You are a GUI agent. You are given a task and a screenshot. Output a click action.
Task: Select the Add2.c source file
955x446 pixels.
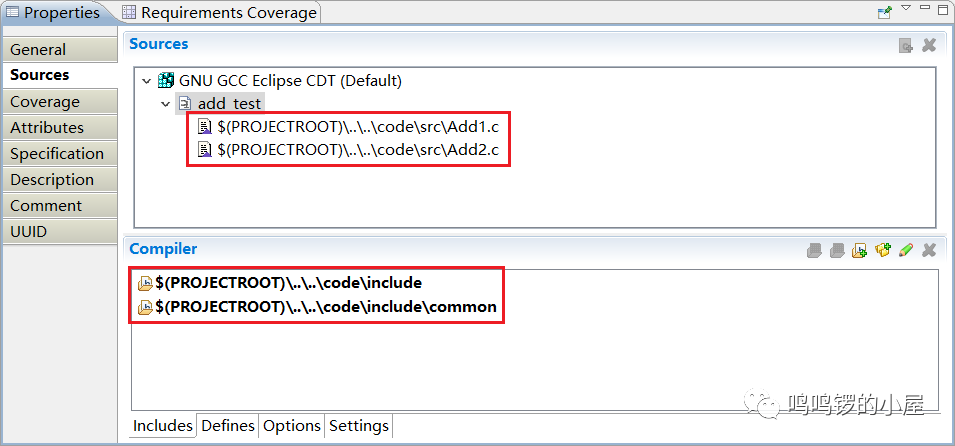(x=357, y=150)
